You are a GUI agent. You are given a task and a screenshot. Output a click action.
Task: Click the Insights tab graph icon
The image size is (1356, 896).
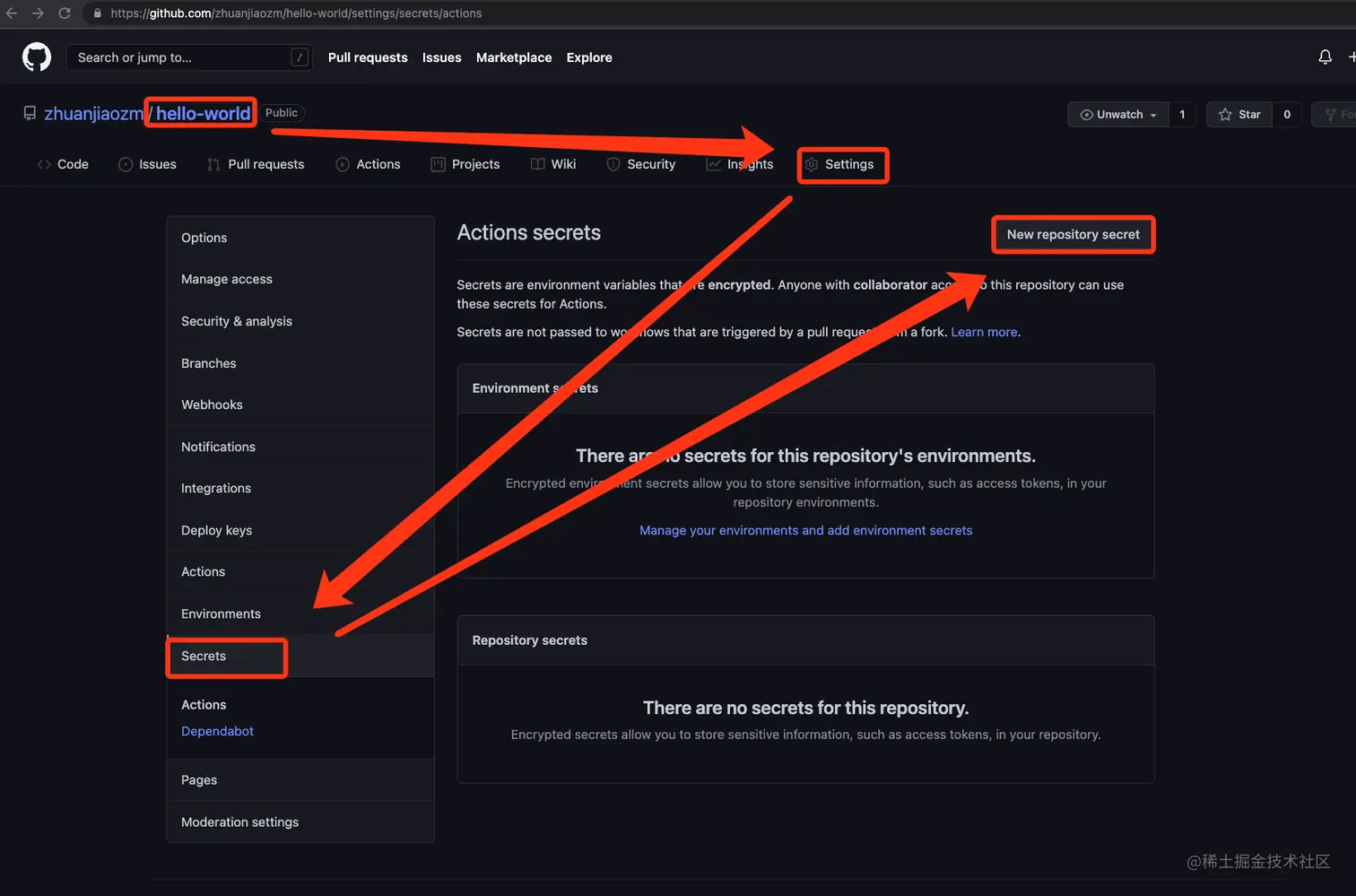click(714, 164)
